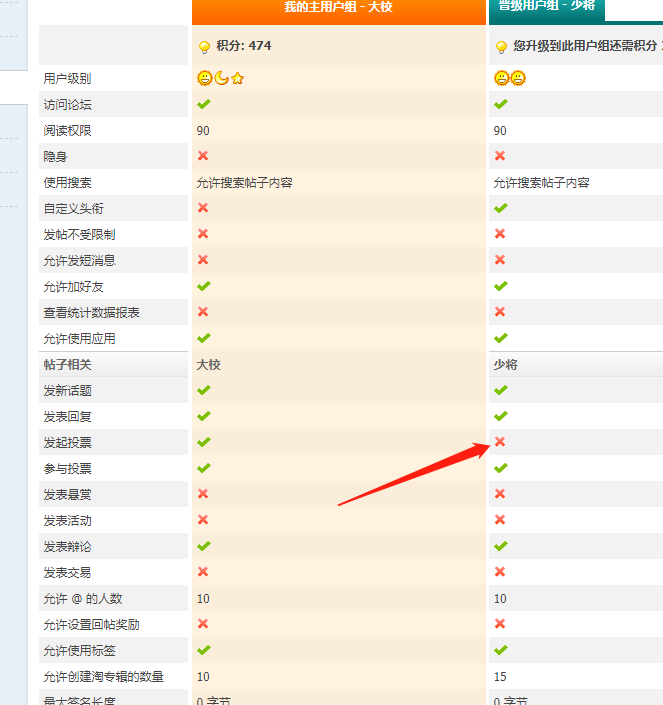Viewport: 663px width, 705px height.
Task: Click the green check for 自定义头衔 under 少将
Action: coord(501,208)
